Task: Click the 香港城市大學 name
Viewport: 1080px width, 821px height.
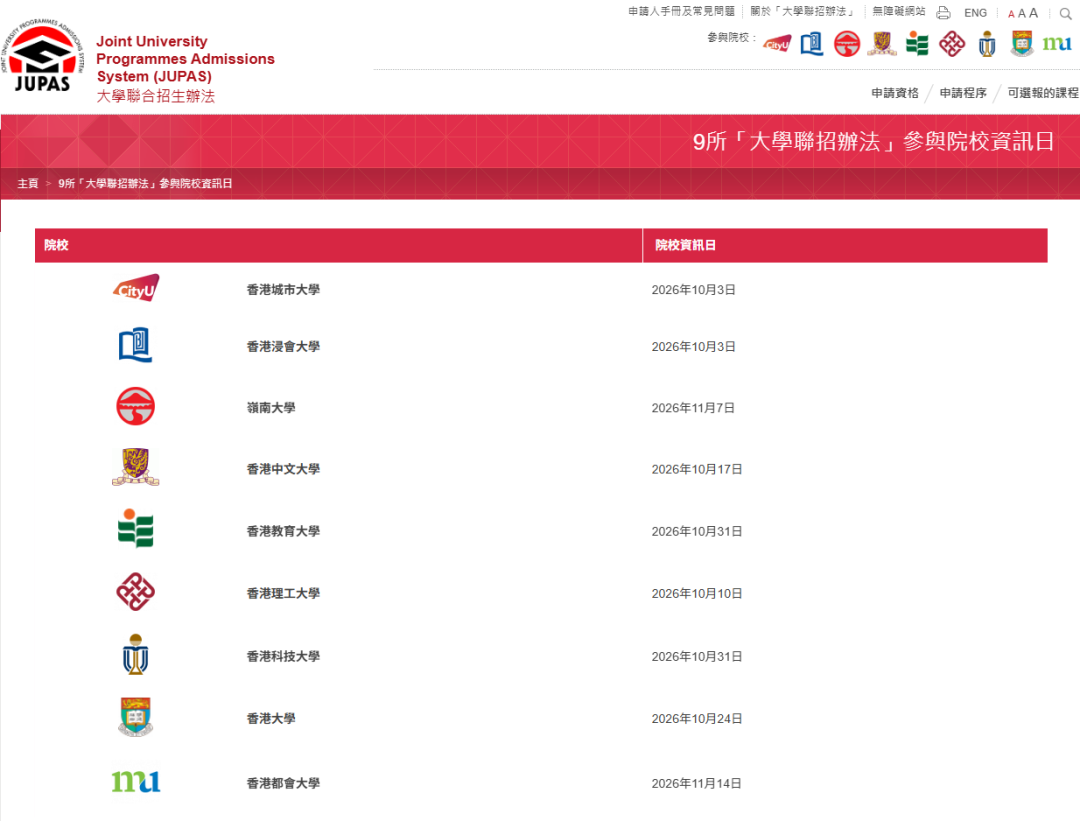Action: [x=283, y=290]
